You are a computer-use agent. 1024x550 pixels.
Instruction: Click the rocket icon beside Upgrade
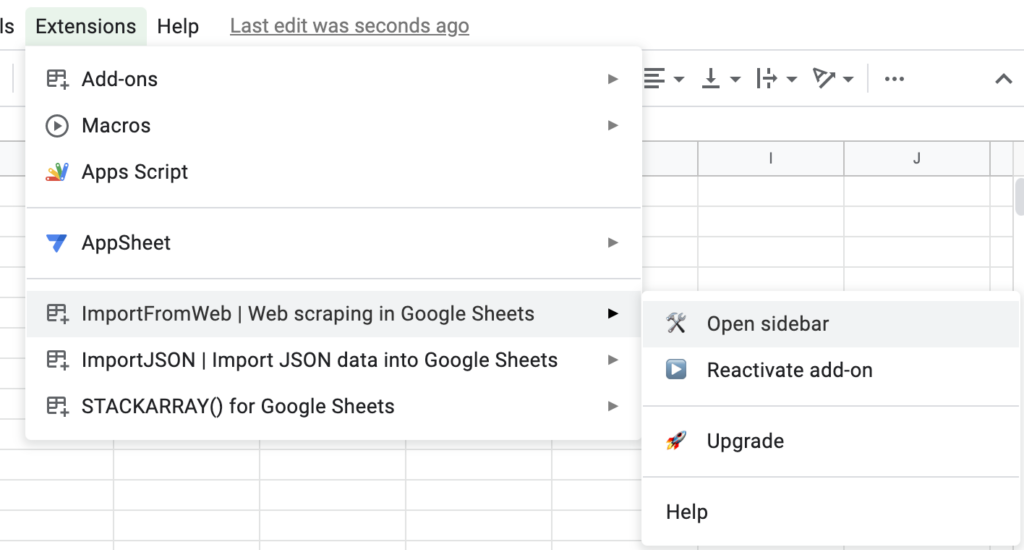(676, 441)
